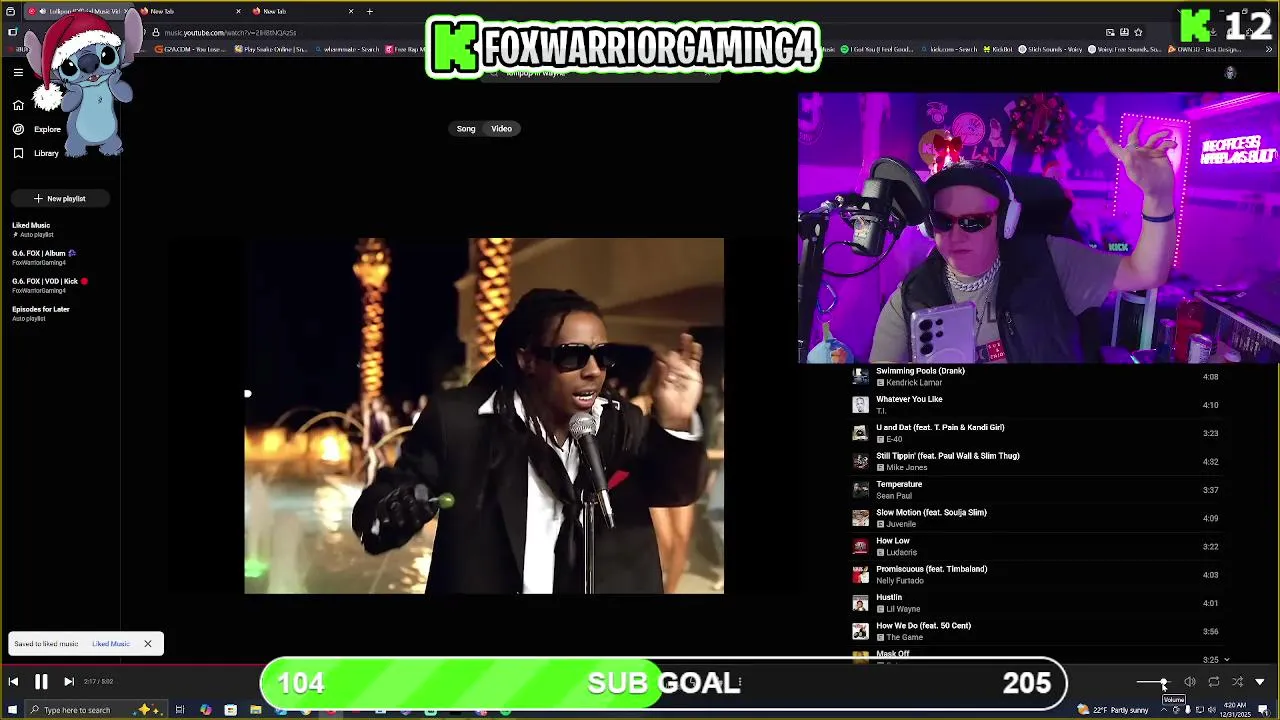Mute volume with the speaker icon
The image size is (1280, 720).
coord(1190,682)
